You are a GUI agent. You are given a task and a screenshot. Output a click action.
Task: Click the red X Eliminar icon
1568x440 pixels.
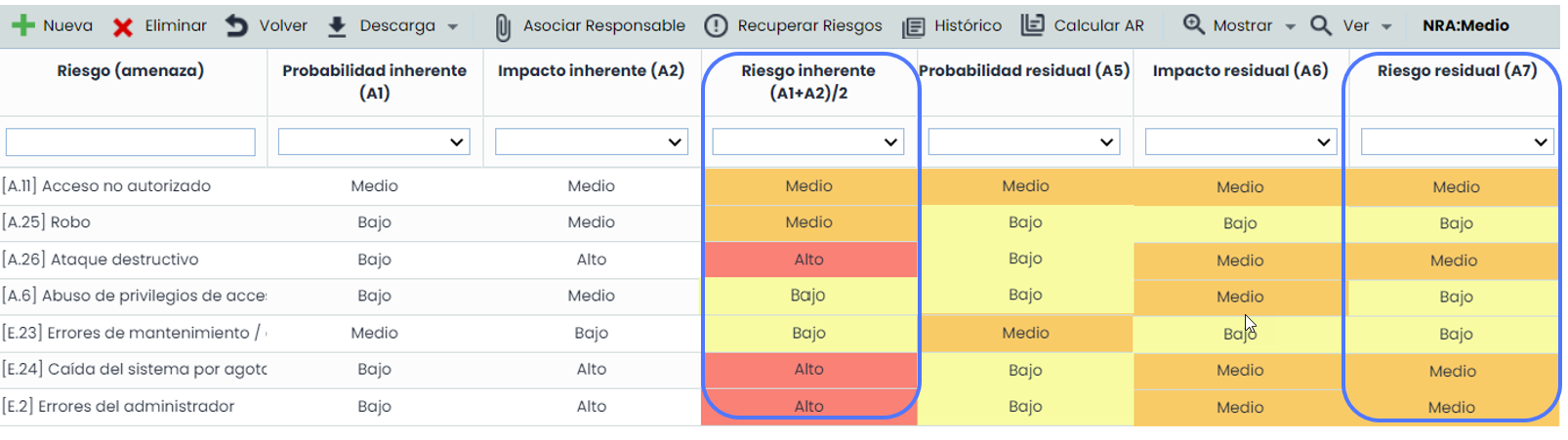click(123, 26)
